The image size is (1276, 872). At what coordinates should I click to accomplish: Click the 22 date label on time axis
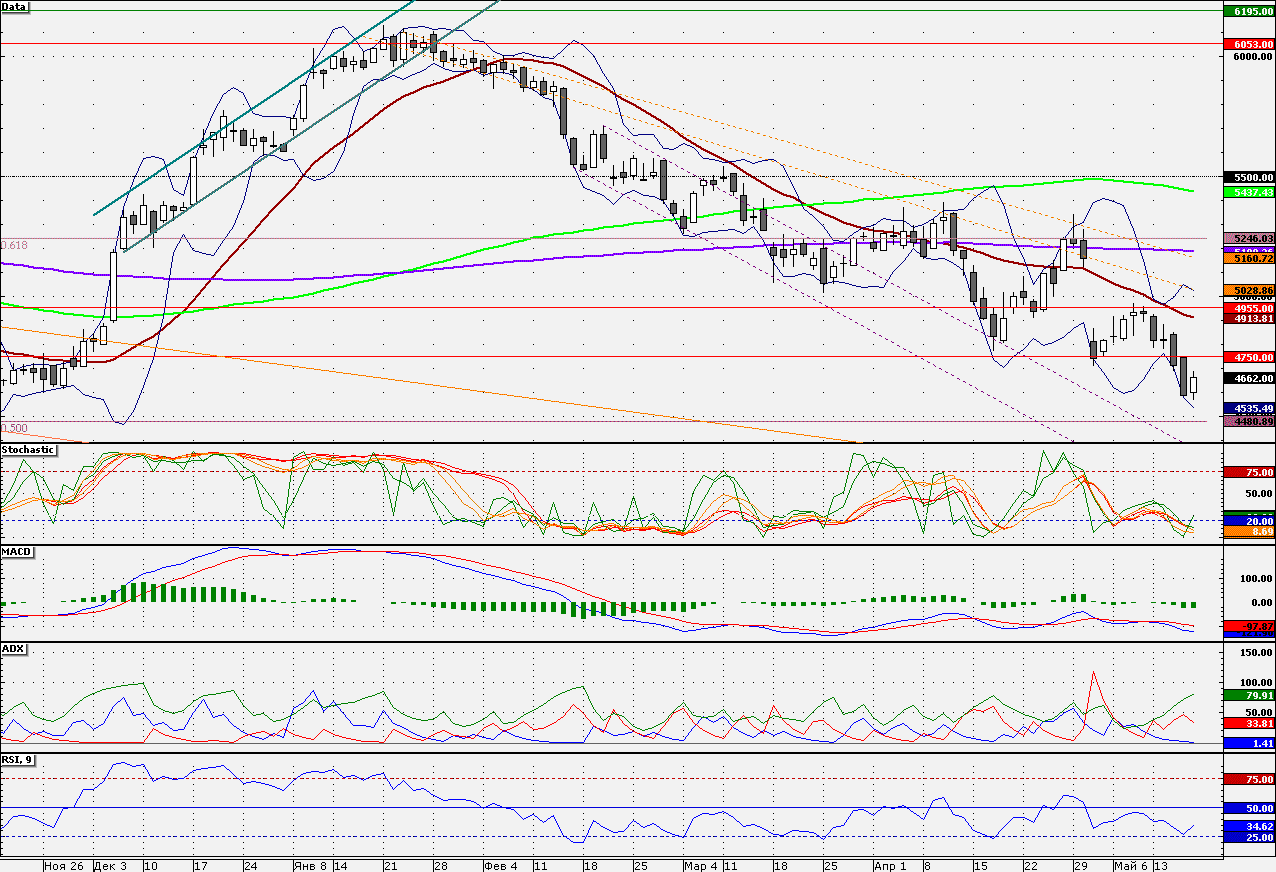click(1029, 865)
